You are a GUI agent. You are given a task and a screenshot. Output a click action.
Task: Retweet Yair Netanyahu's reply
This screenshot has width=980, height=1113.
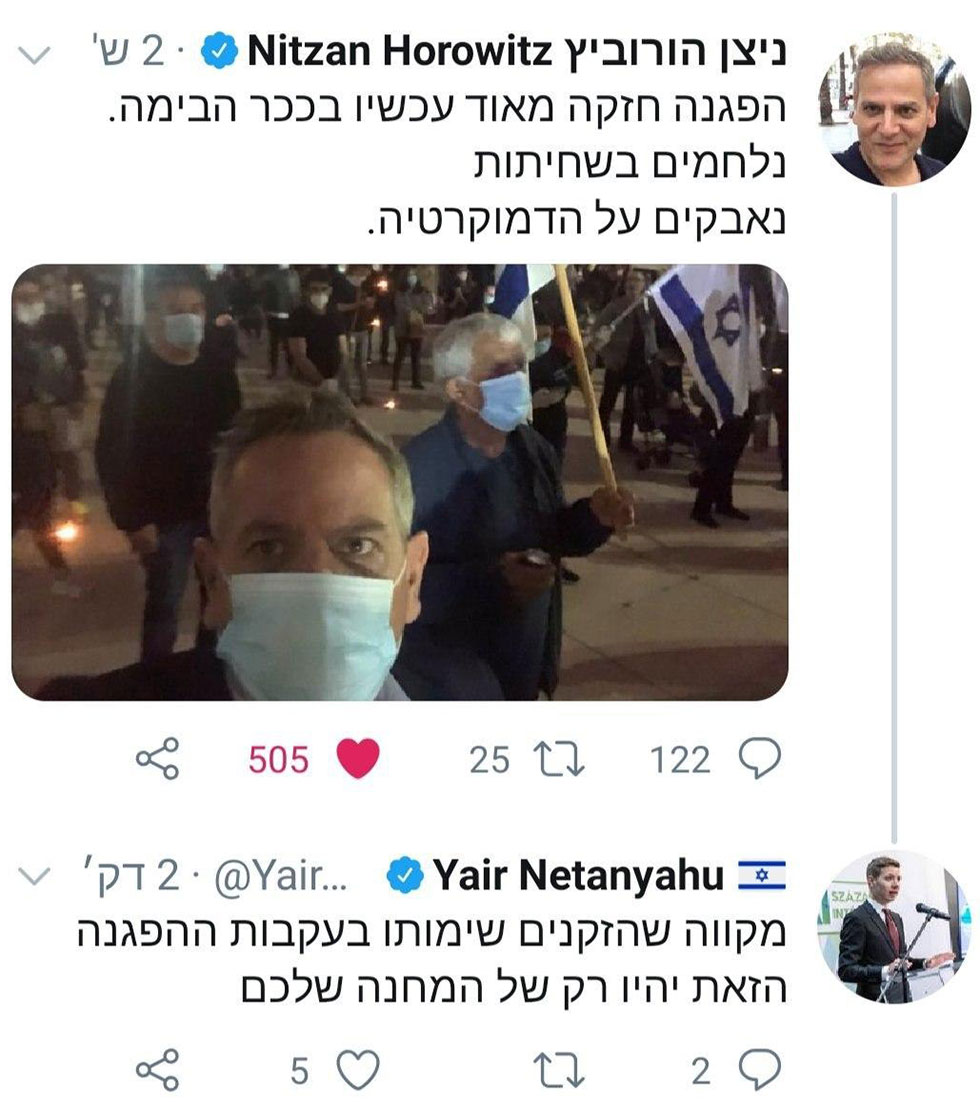click(558, 1070)
